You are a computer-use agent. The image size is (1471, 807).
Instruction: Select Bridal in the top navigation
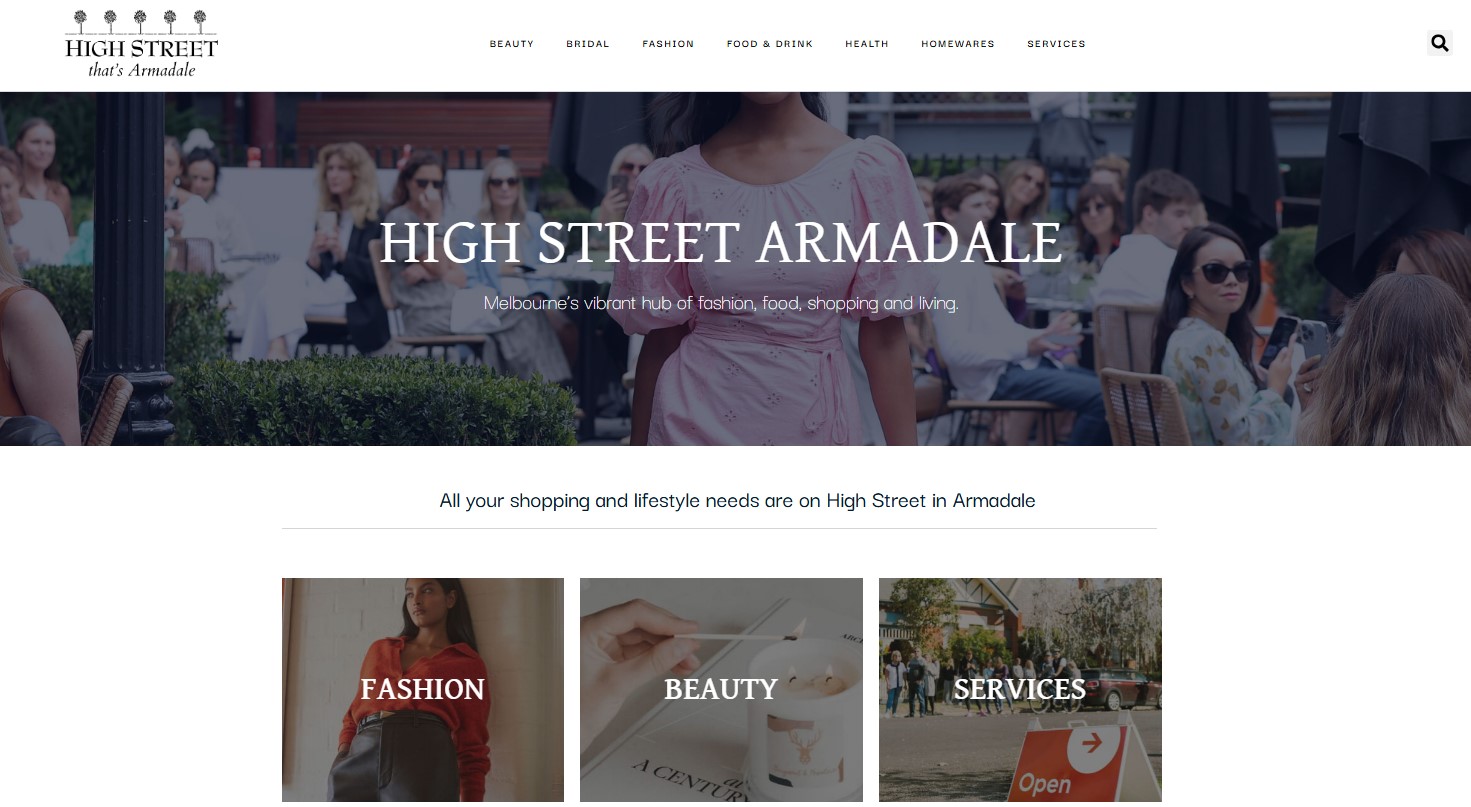coord(588,44)
